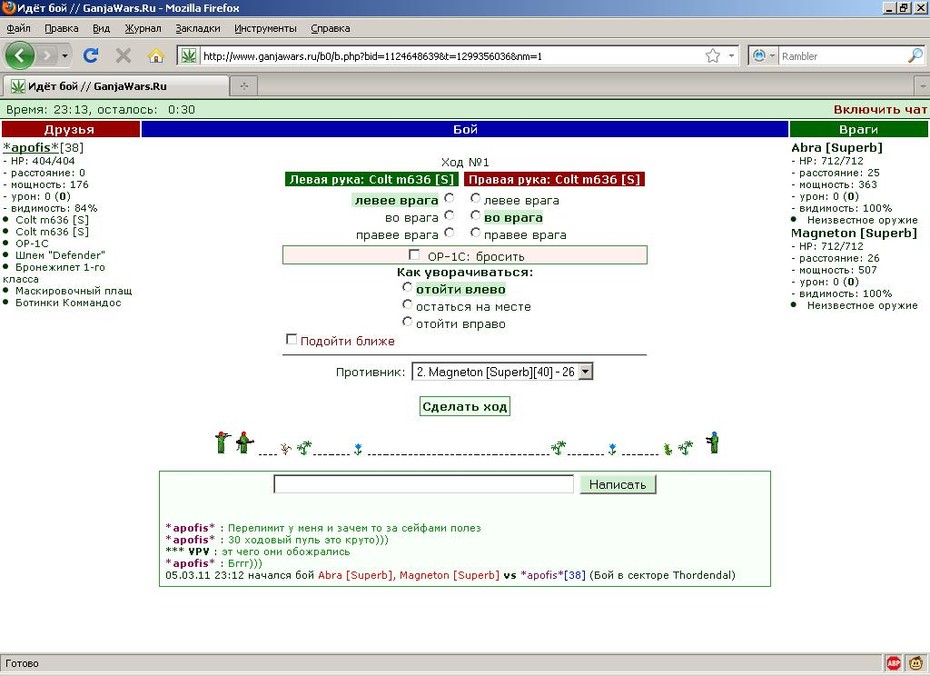
Task: Select left hand 'левее врага' radio
Action: click(x=449, y=198)
